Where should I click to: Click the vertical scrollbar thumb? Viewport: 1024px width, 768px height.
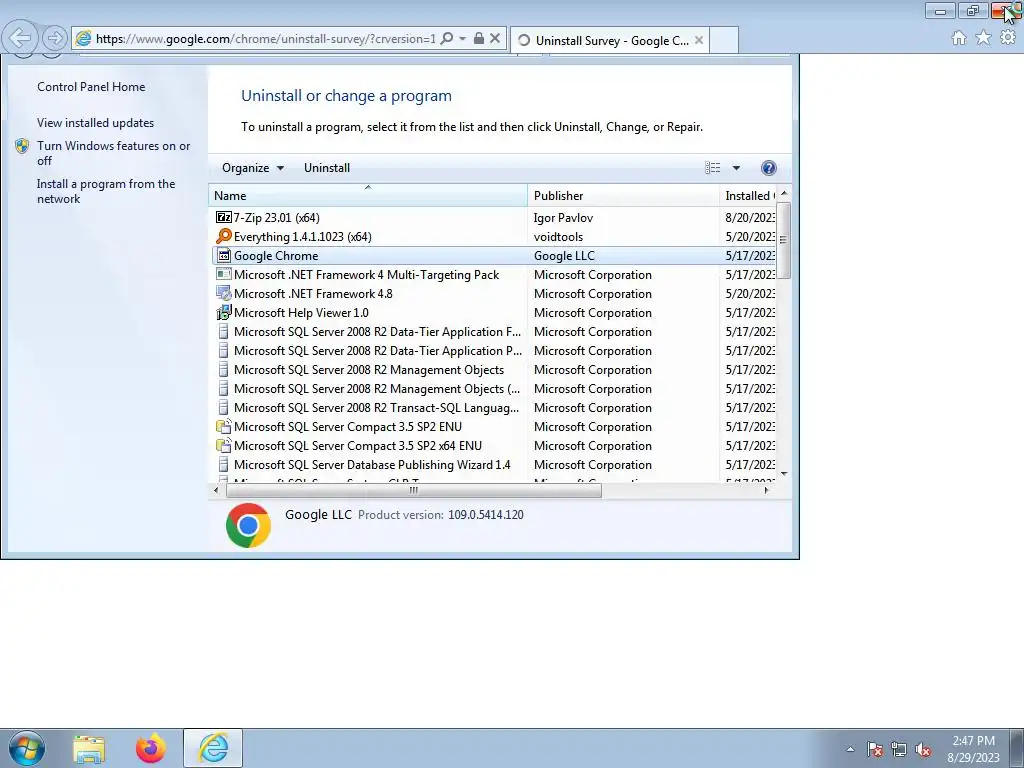(784, 240)
